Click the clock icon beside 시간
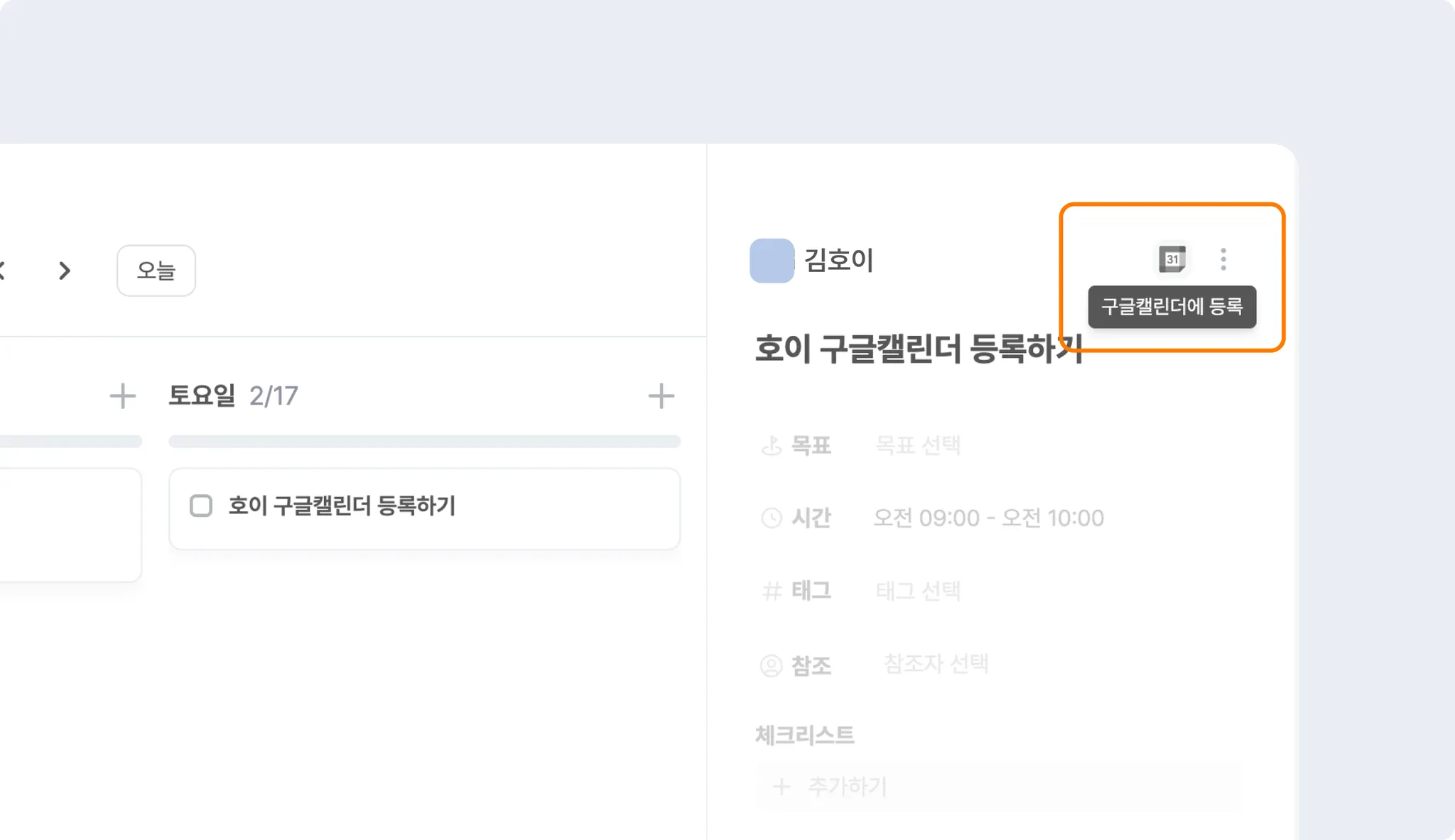 (772, 518)
